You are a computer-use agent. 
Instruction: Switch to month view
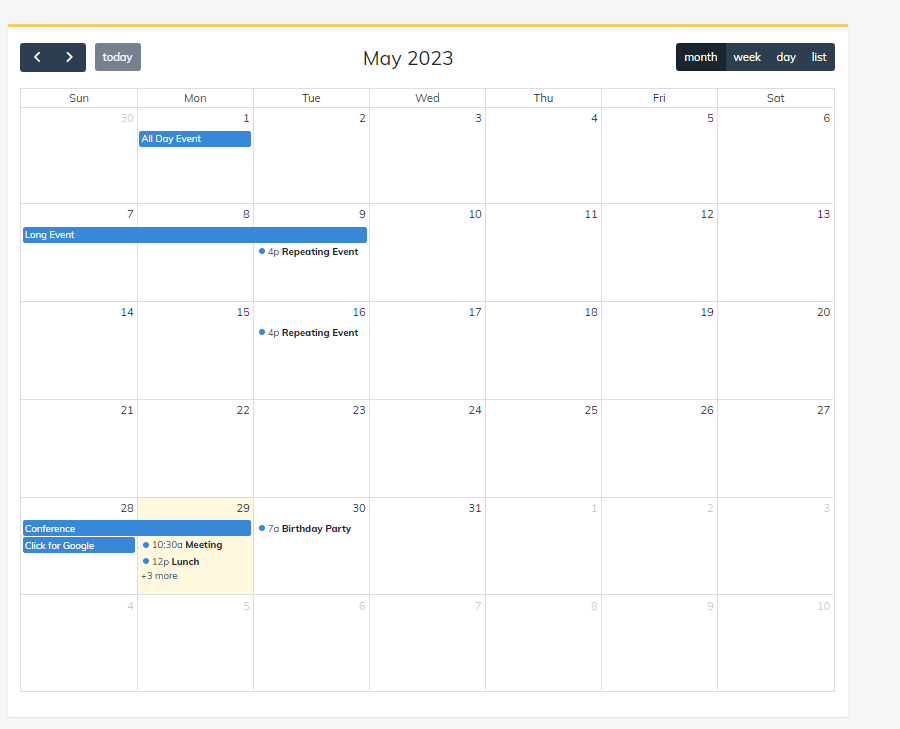[x=701, y=57]
